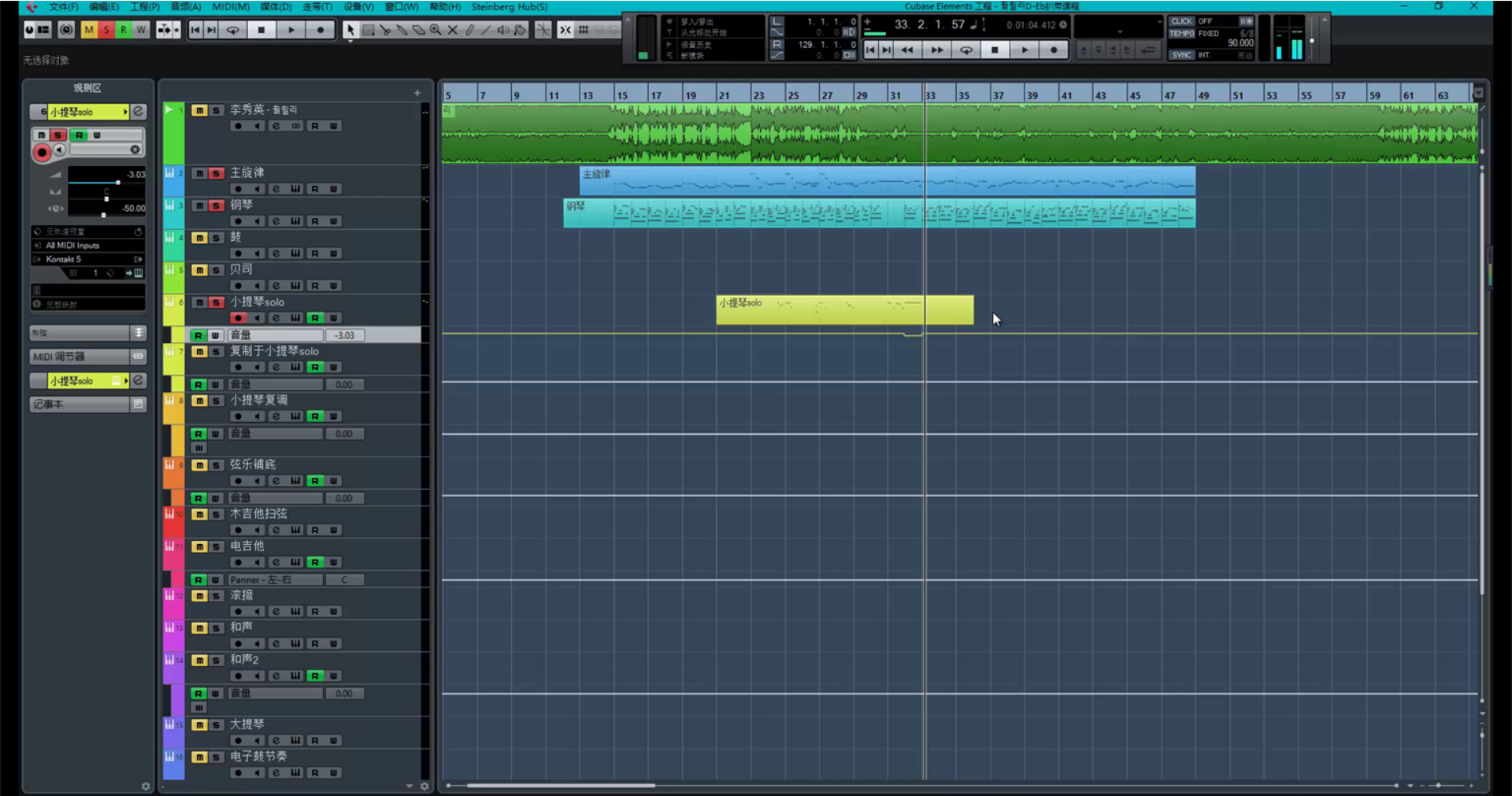This screenshot has width=1512, height=796.
Task: Click Play in the floating transport panel
Action: pos(1024,50)
